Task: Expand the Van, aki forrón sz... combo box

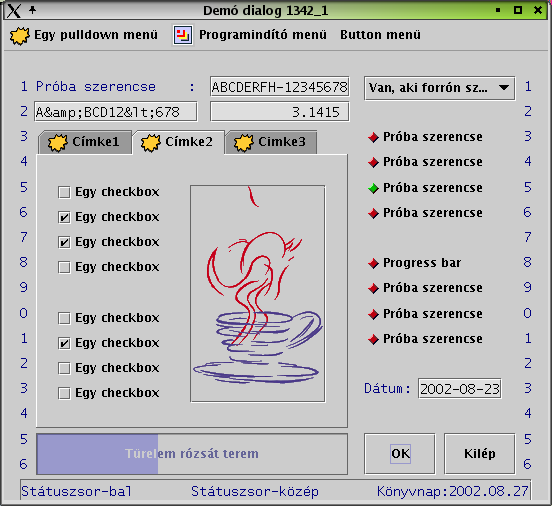Action: coord(439,88)
